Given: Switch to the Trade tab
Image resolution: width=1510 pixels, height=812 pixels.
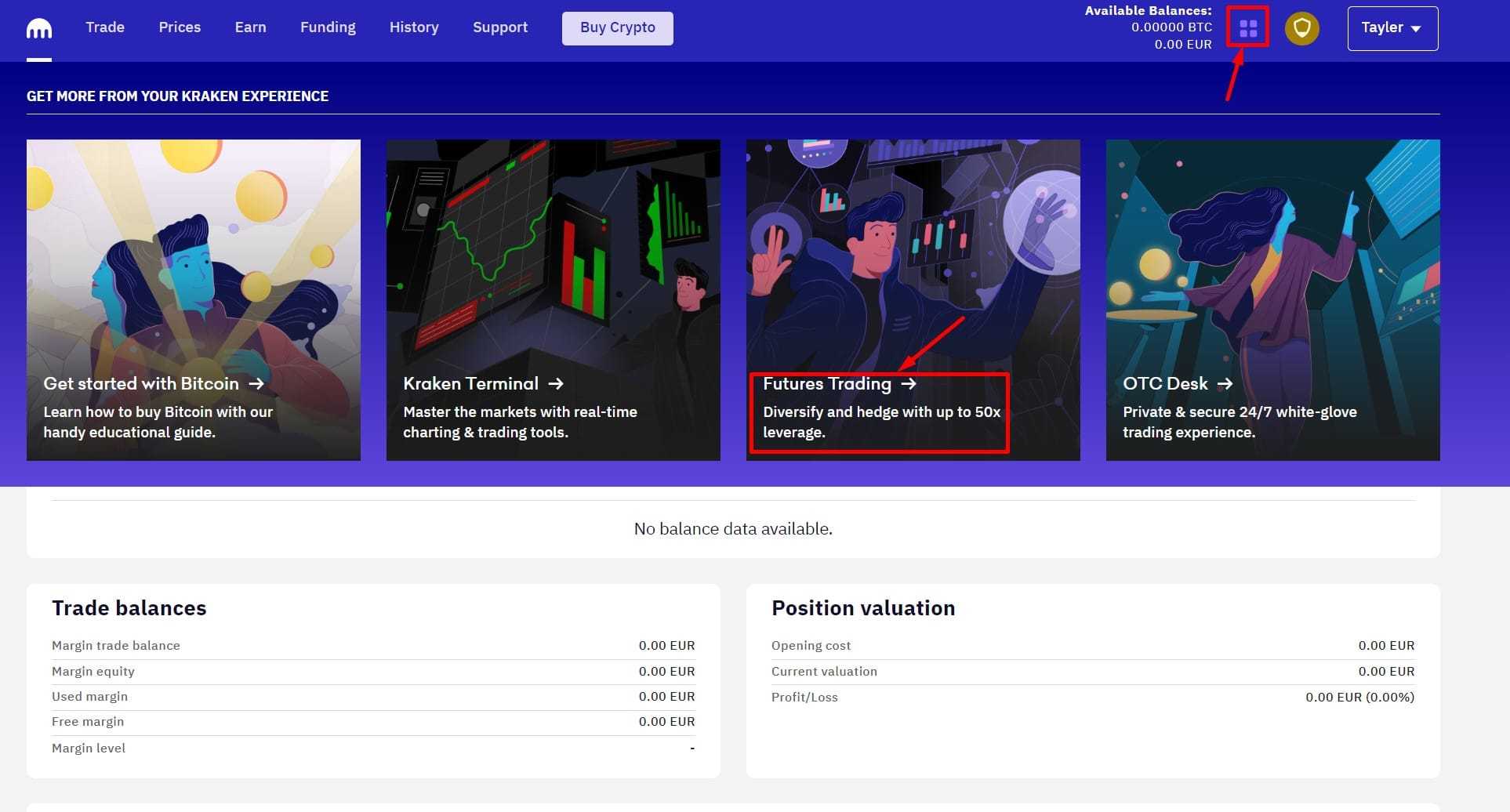Looking at the screenshot, I should pyautogui.click(x=104, y=27).
